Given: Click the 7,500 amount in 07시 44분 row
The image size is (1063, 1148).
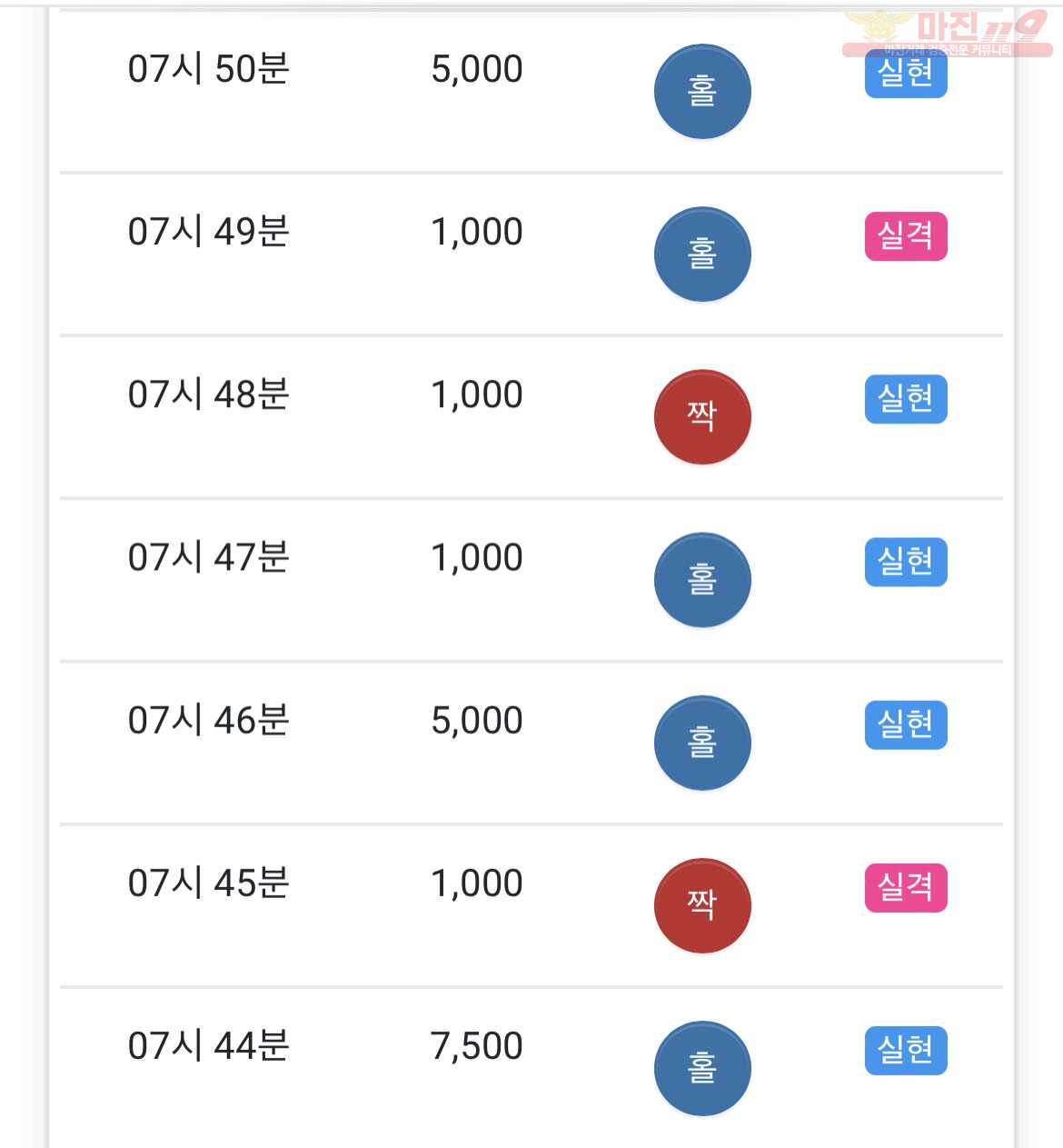Looking at the screenshot, I should pyautogui.click(x=477, y=1046).
